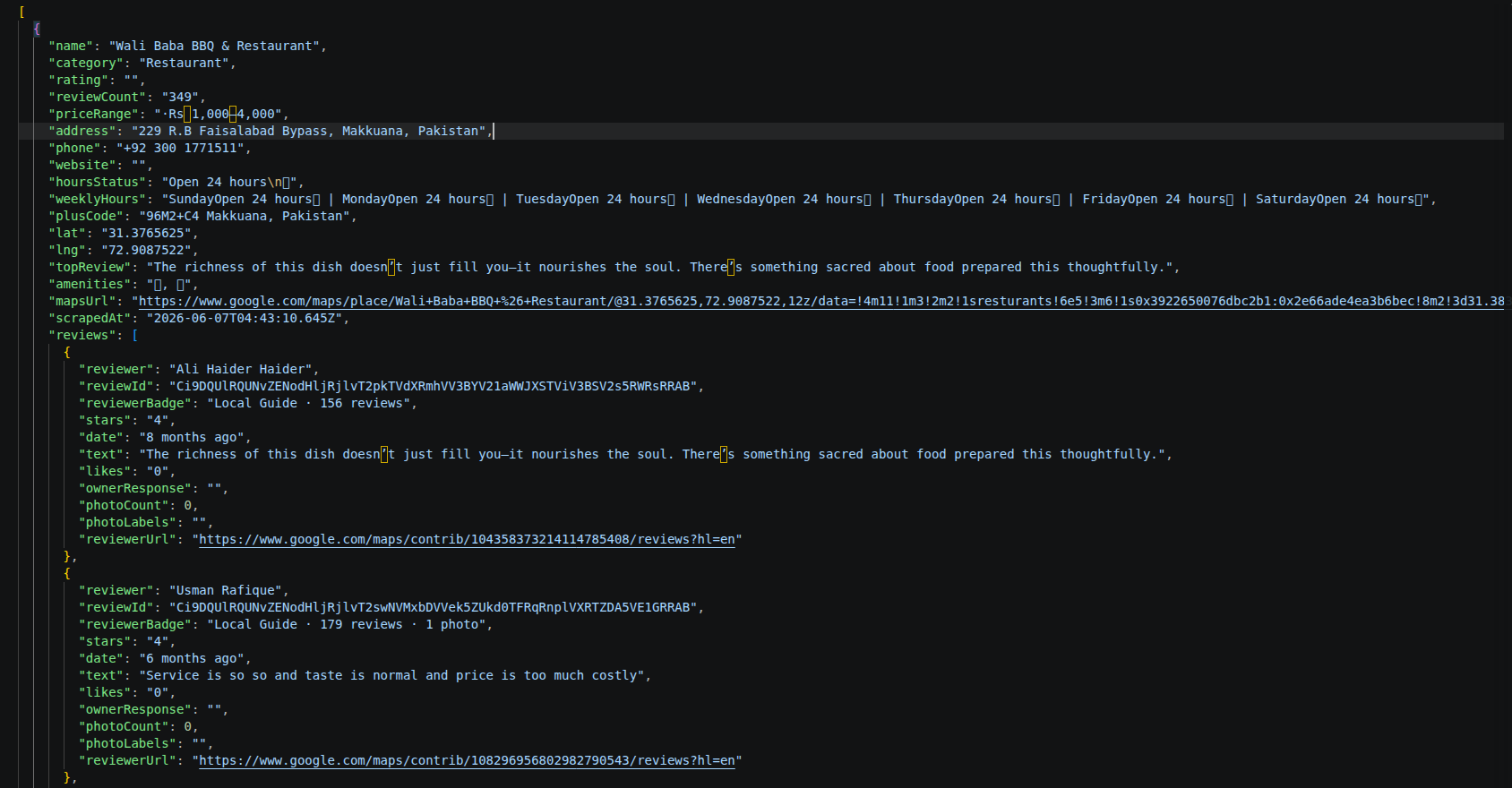Click the badge "Local Guide · 156 reviews"
The image size is (1512, 788).
click(308, 403)
